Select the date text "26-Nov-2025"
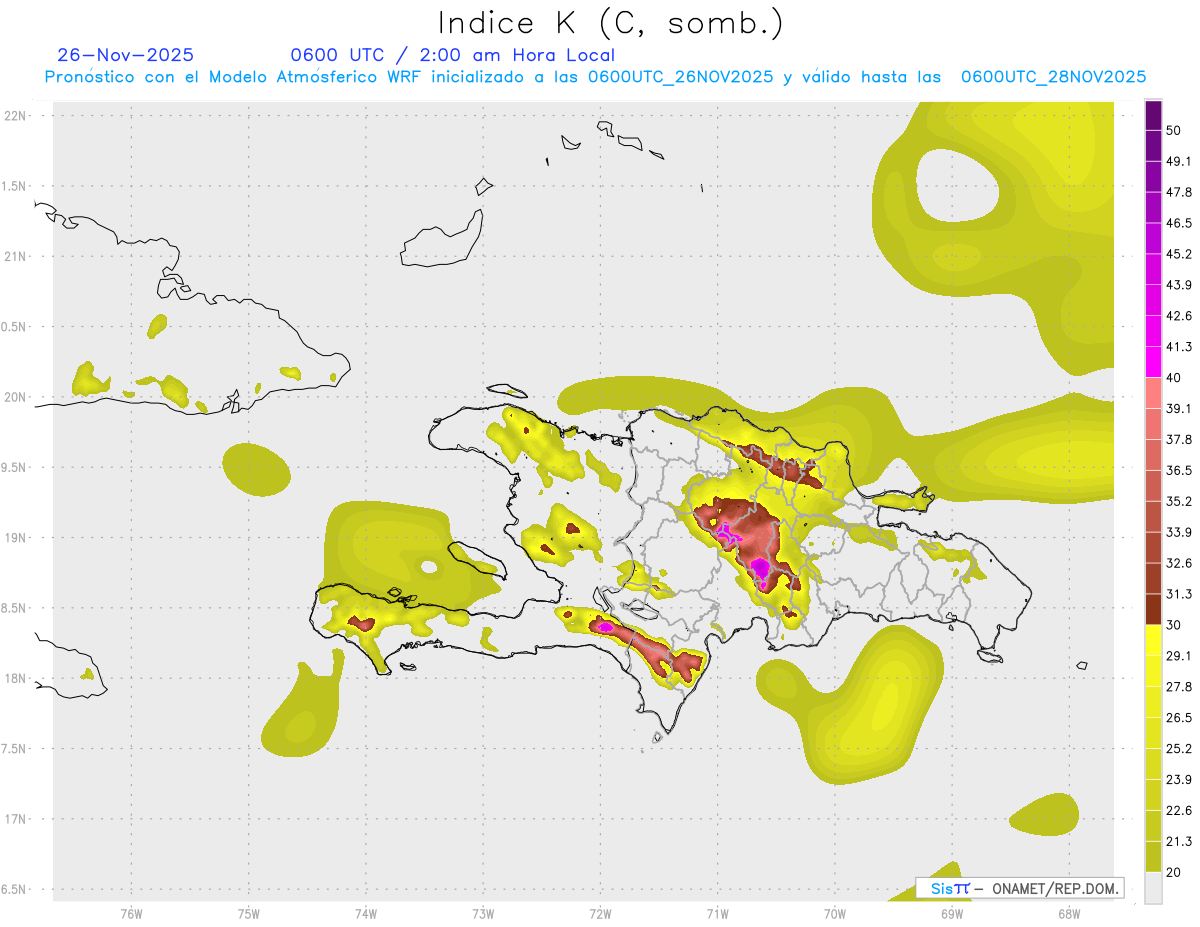The image size is (1200, 927). [x=126, y=55]
